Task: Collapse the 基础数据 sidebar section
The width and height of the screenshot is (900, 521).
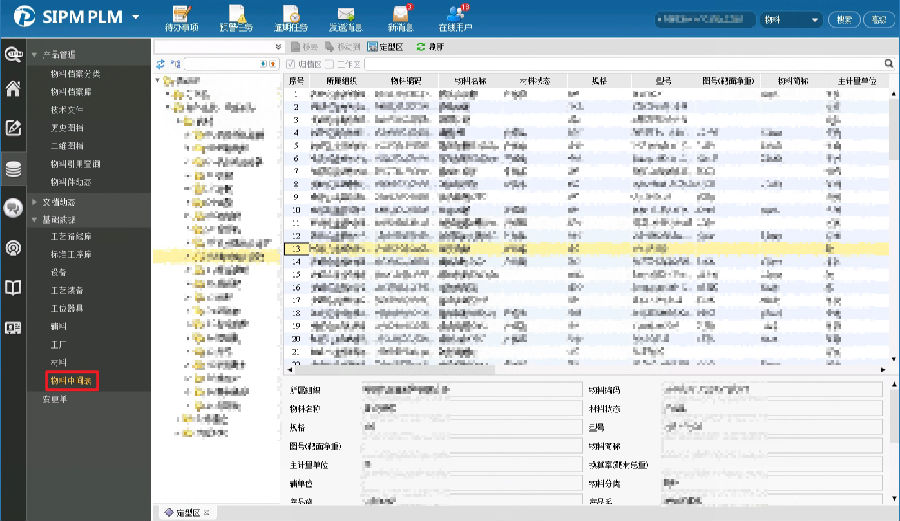Action: [x=58, y=219]
